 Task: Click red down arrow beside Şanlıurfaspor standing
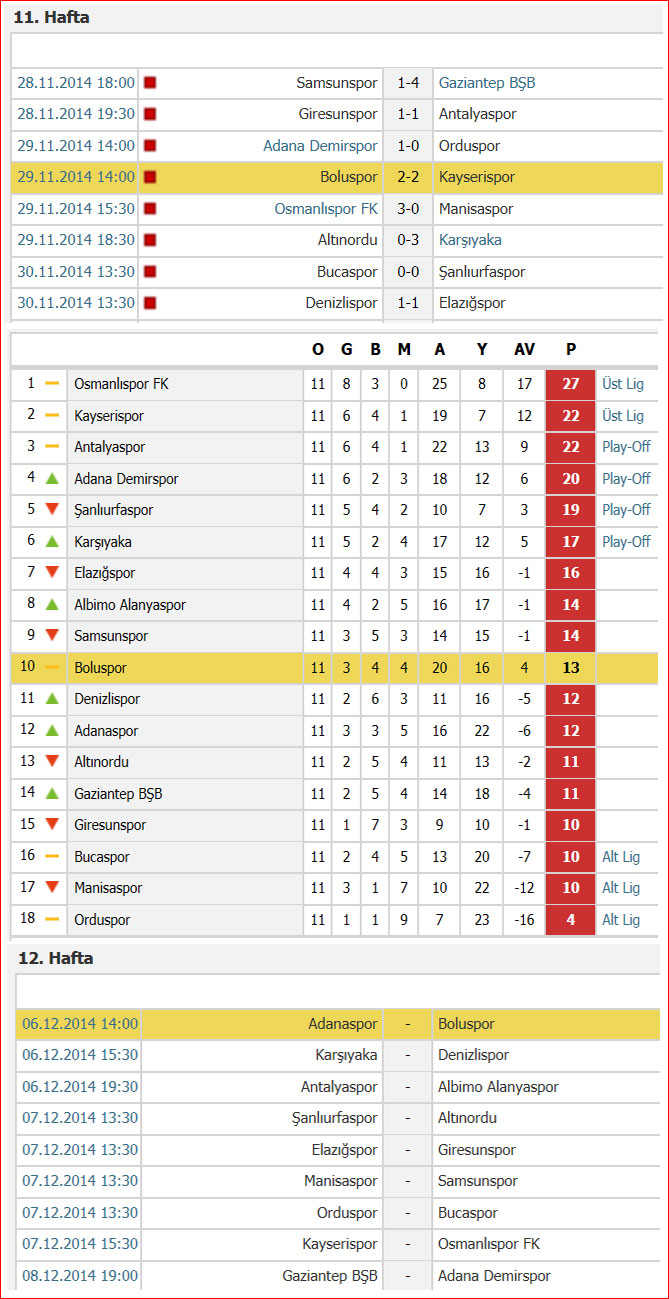click(52, 510)
